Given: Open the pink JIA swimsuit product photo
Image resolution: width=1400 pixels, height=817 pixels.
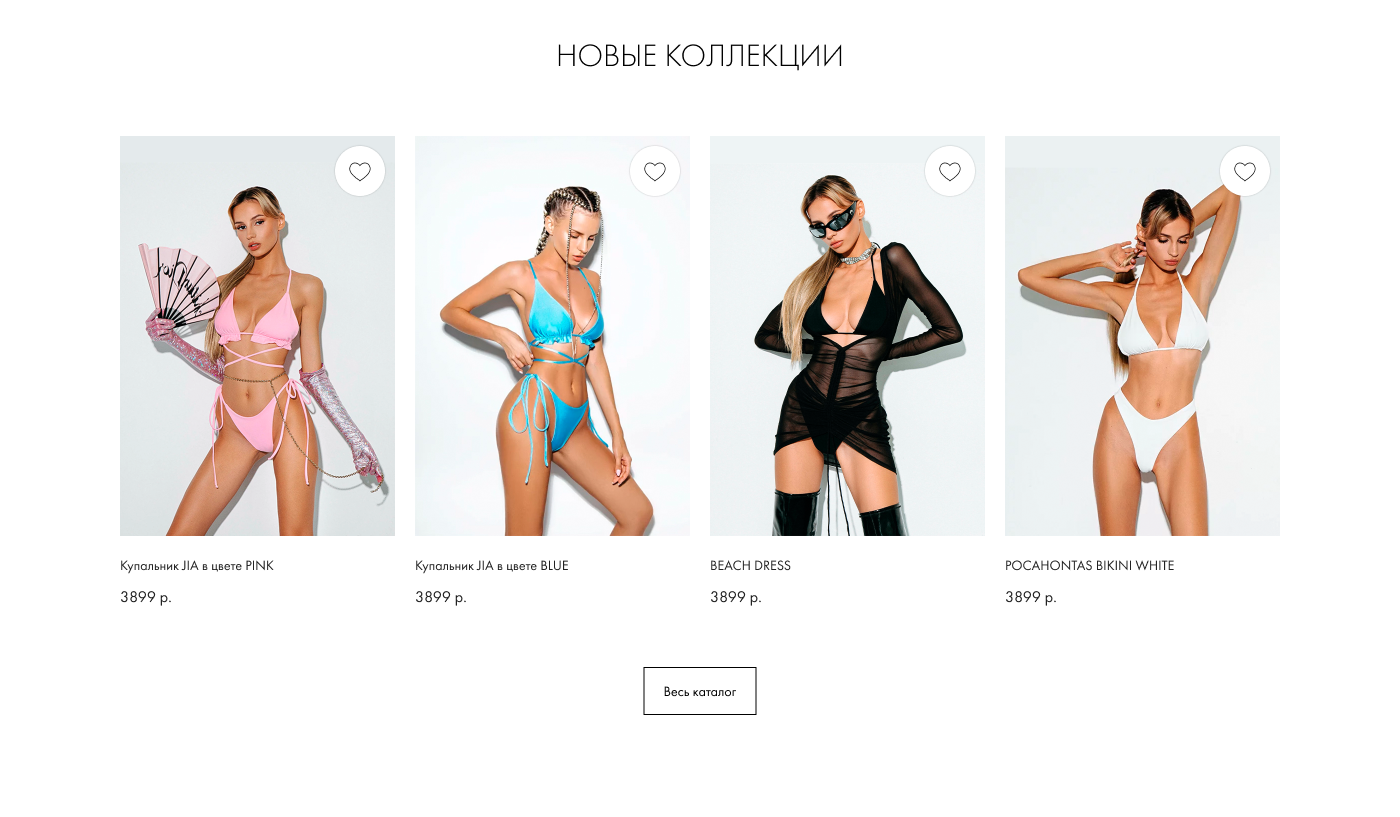Looking at the screenshot, I should click(257, 336).
